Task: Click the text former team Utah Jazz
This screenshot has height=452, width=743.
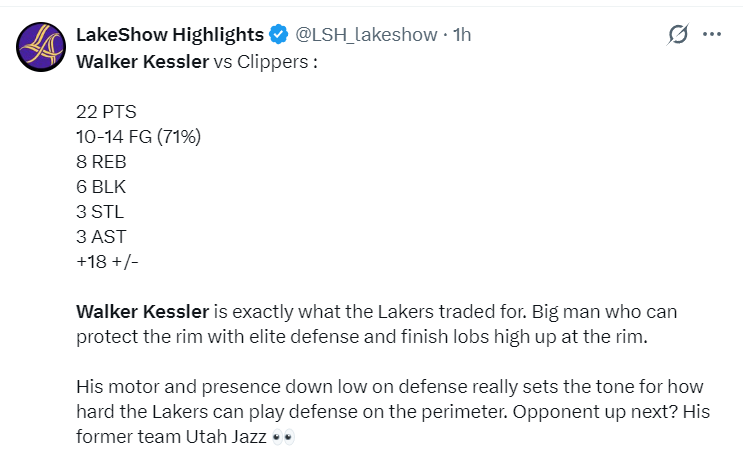Action: (x=171, y=437)
